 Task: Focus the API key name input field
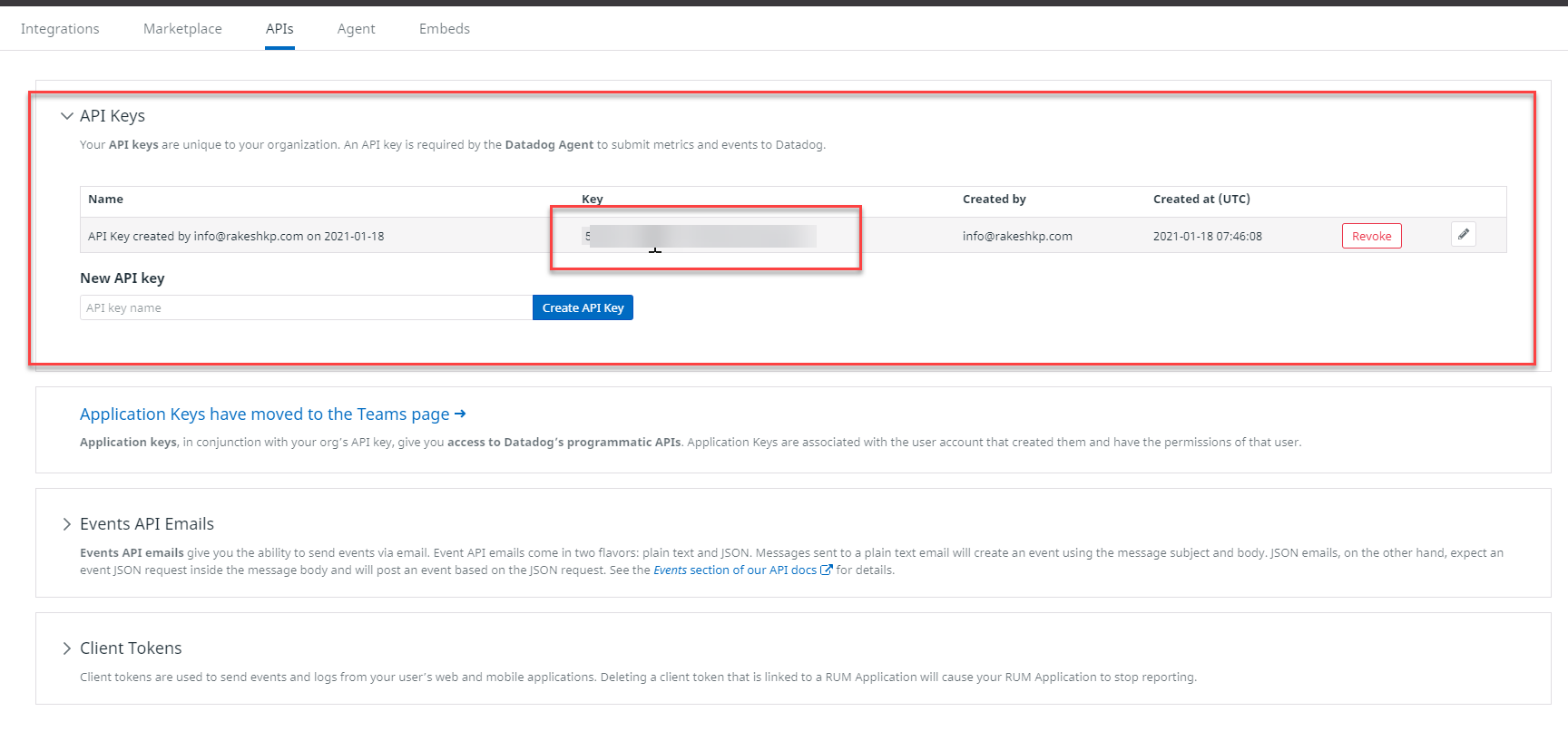pos(306,307)
